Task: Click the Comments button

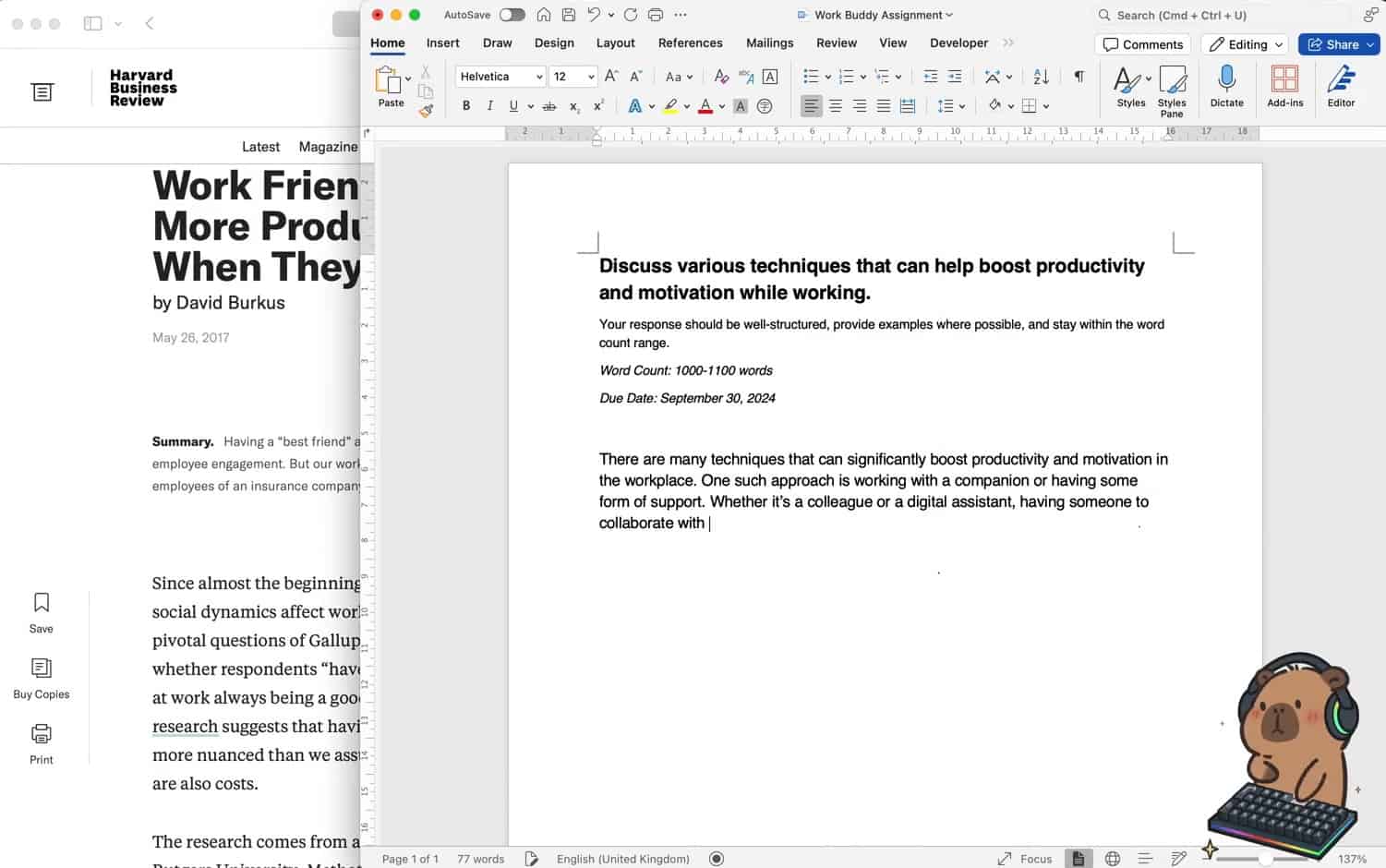Action: [x=1142, y=44]
